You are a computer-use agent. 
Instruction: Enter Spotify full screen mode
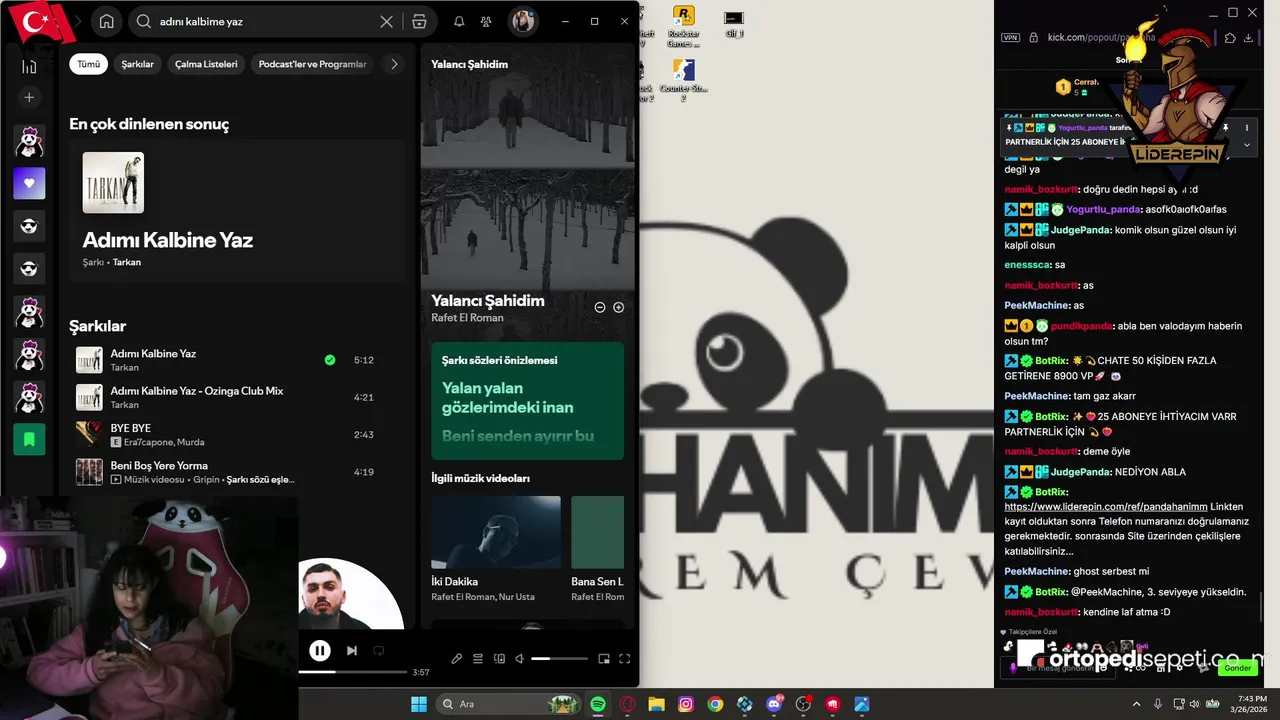pyautogui.click(x=625, y=658)
